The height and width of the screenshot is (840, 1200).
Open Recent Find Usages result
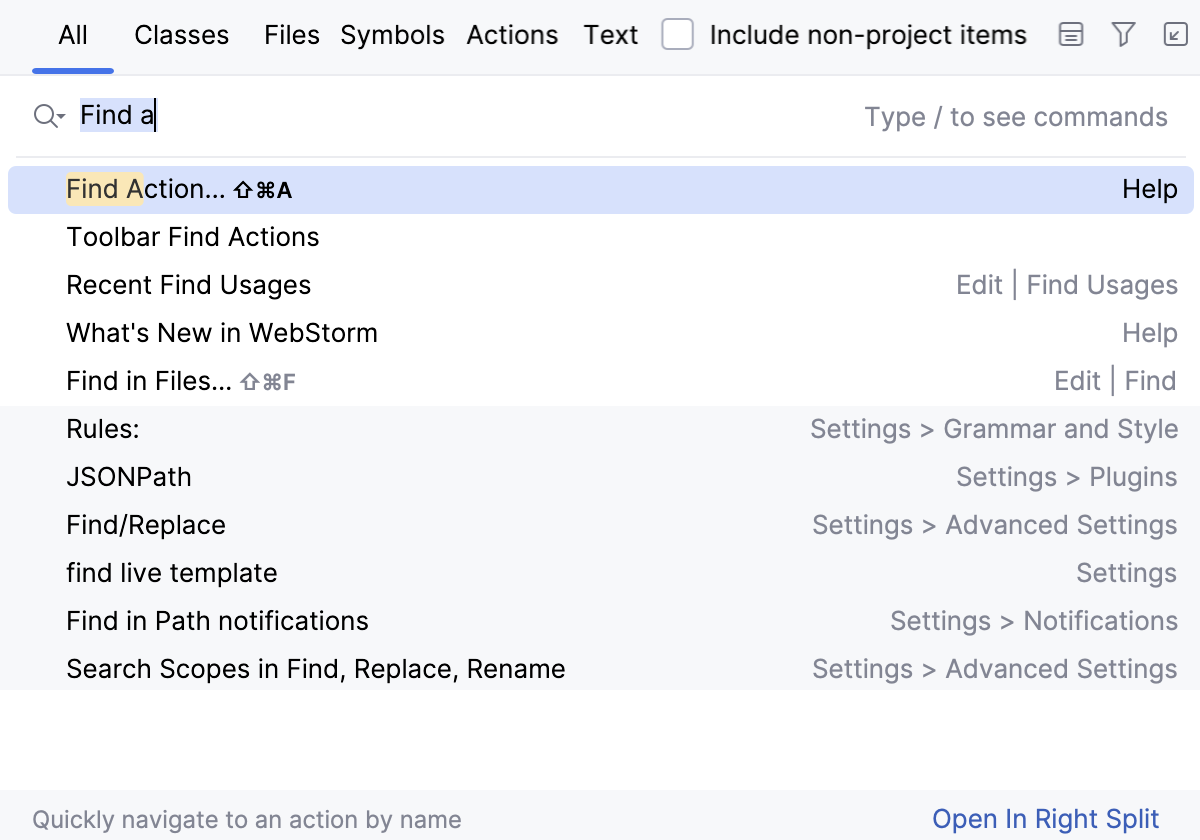click(x=189, y=285)
